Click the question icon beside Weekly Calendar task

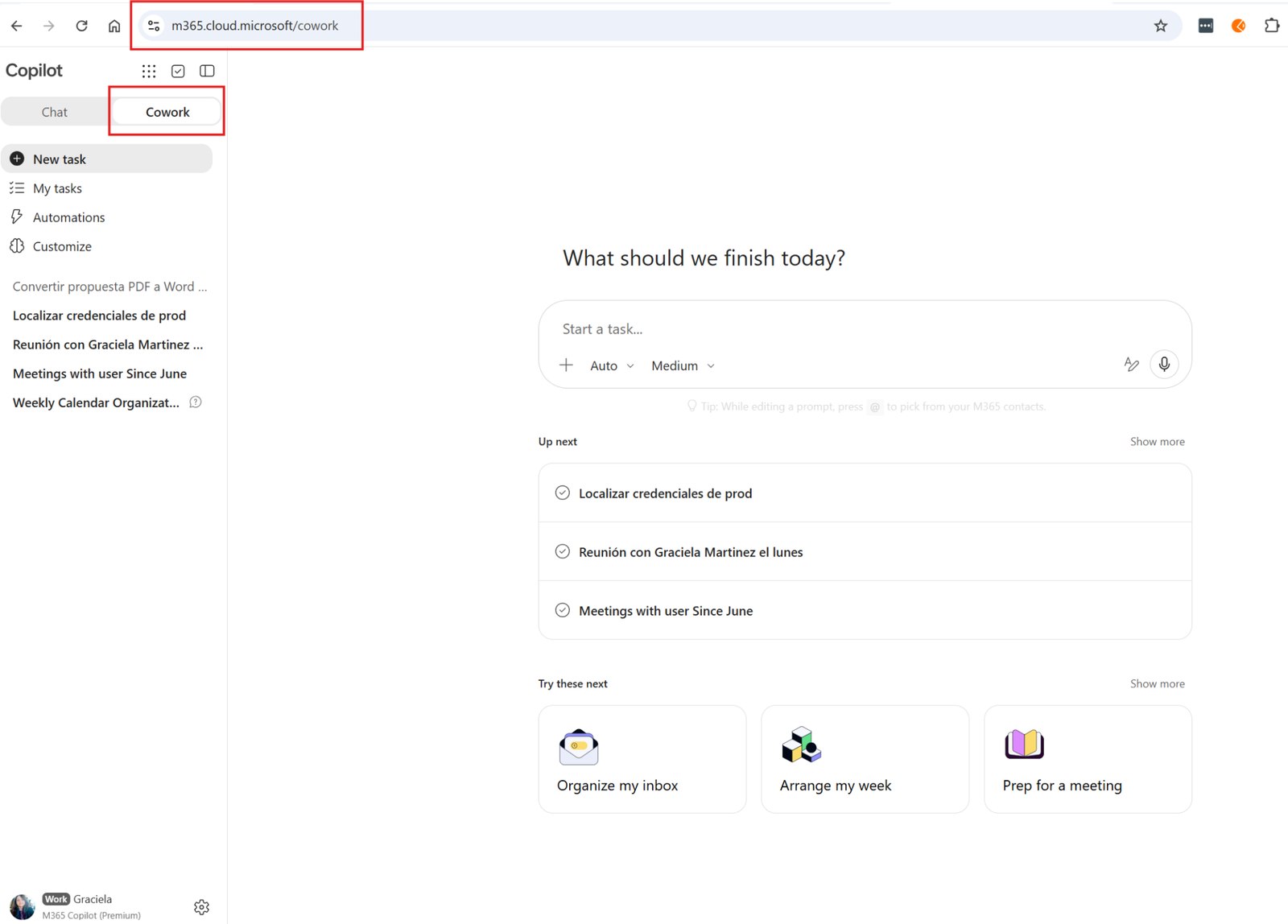(x=196, y=402)
